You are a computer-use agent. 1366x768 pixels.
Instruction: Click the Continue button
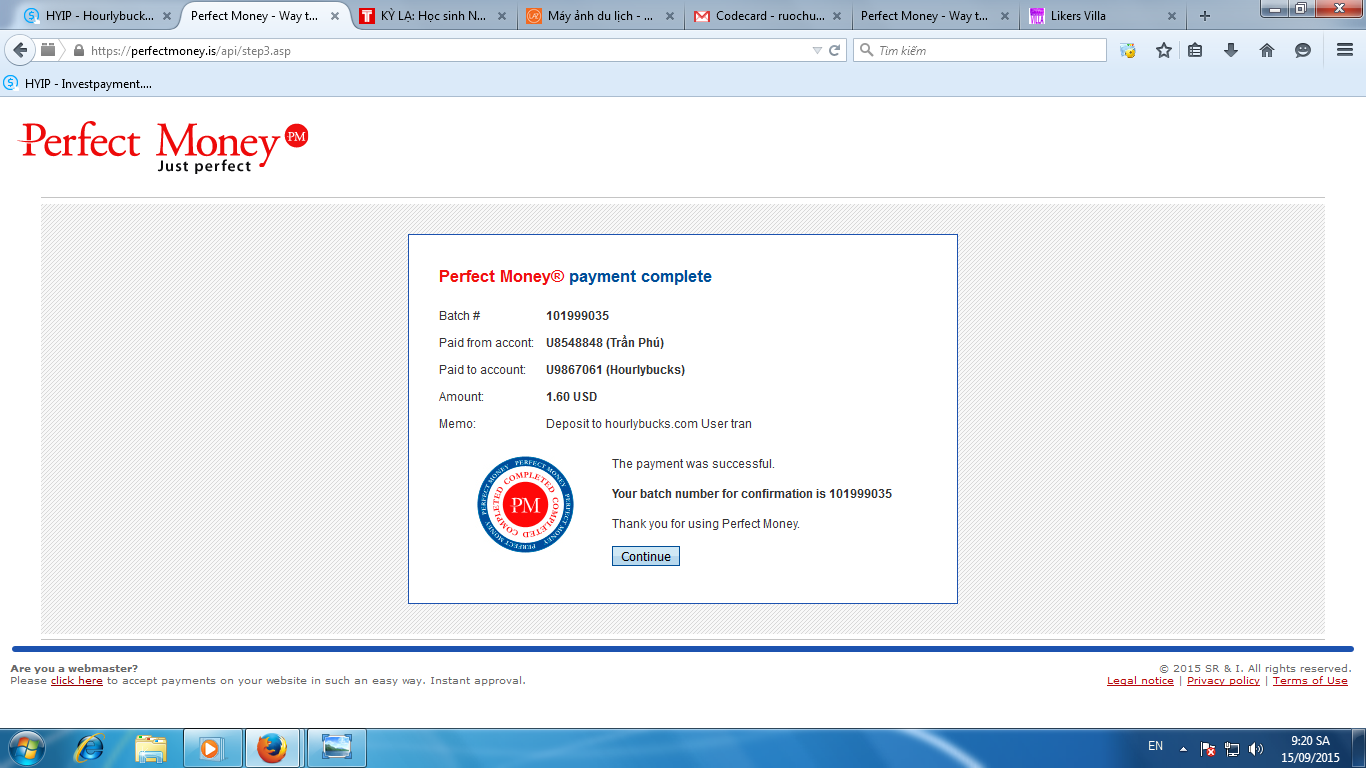(646, 556)
